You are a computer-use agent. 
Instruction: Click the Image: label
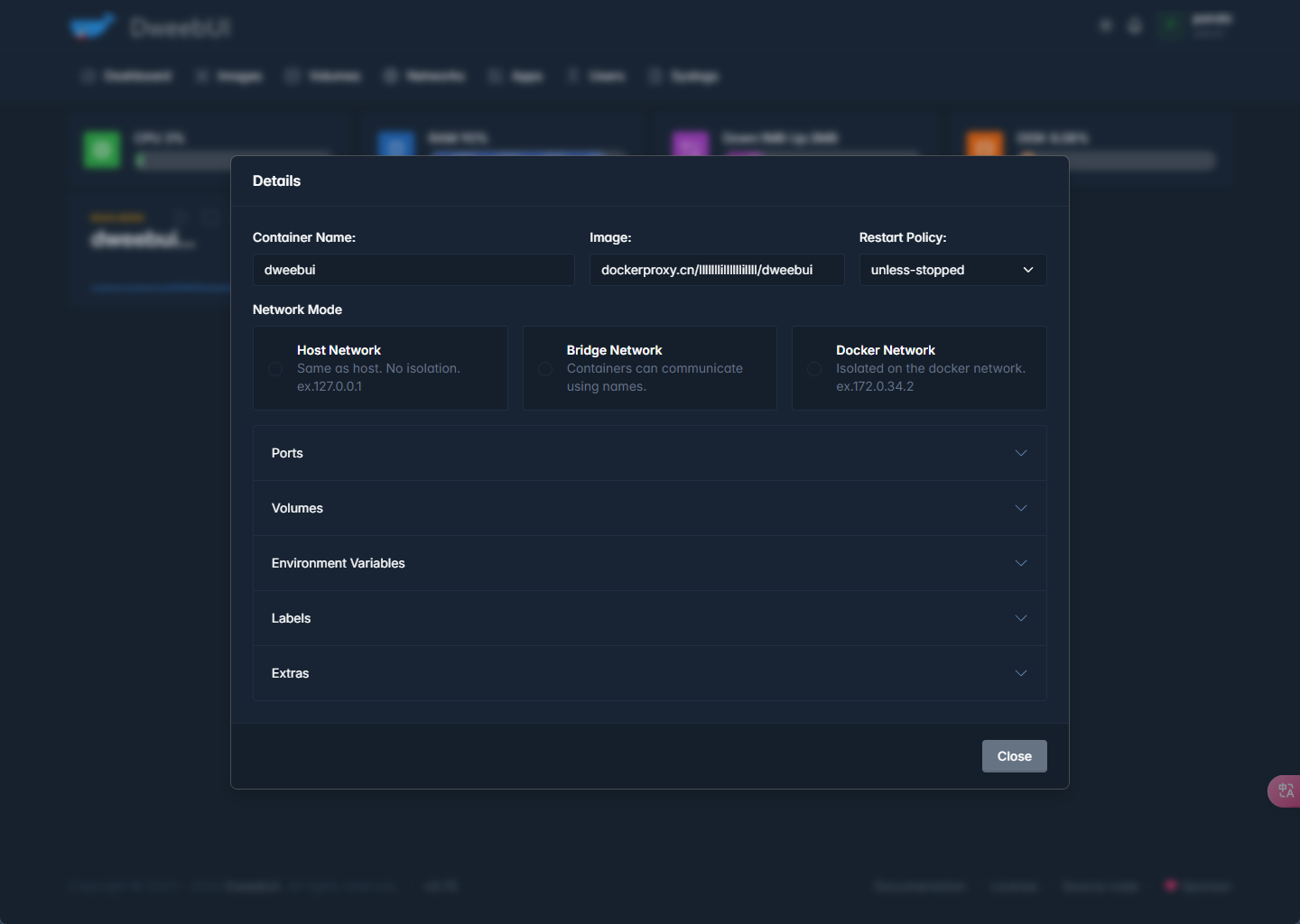(x=610, y=237)
